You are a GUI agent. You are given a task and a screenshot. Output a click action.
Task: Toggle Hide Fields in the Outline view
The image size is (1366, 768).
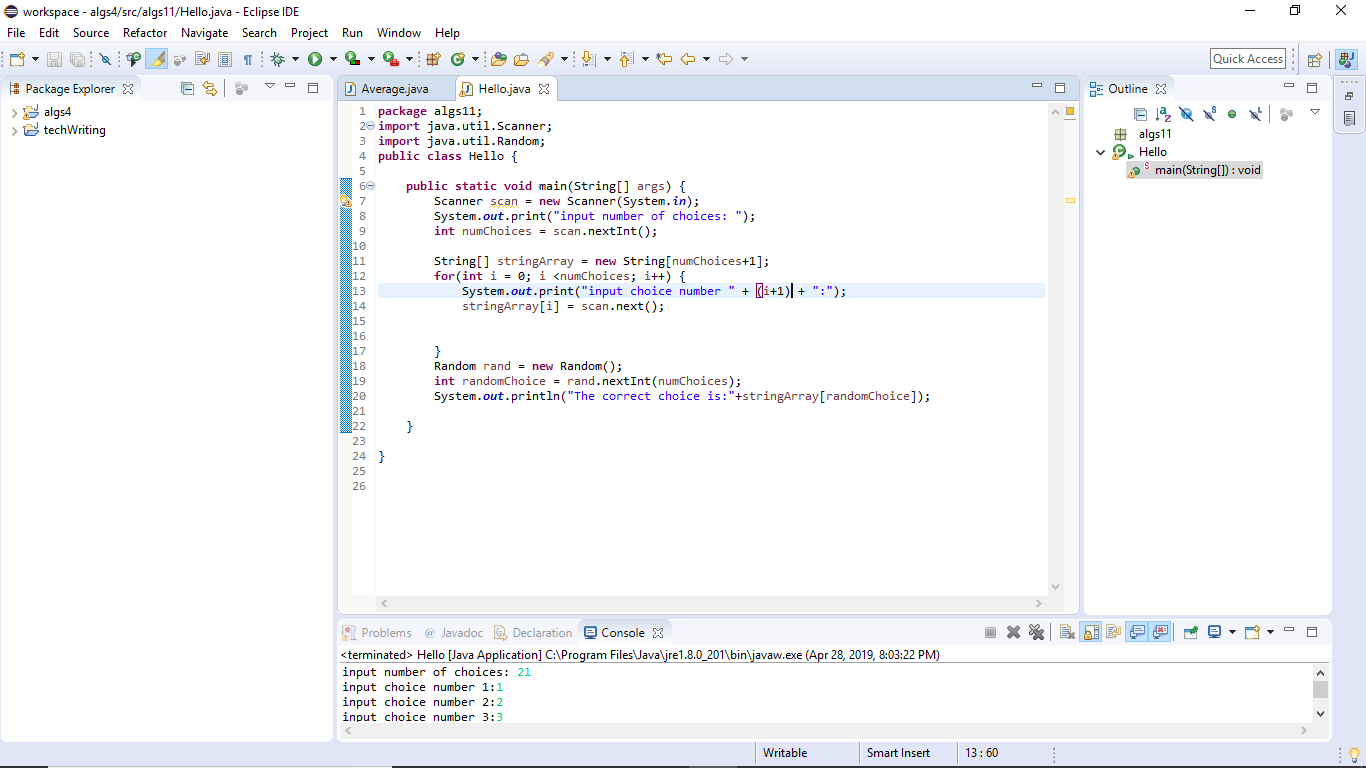coord(1186,113)
